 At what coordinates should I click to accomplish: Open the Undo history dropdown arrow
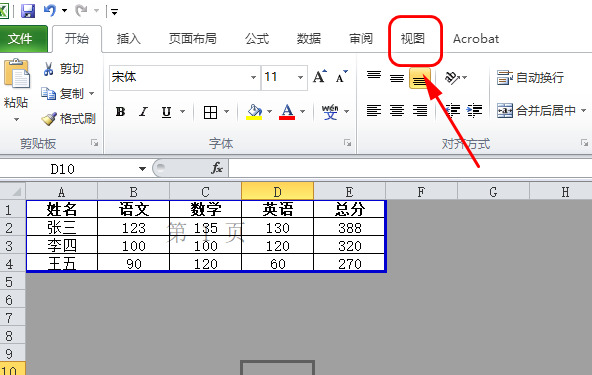coord(64,11)
